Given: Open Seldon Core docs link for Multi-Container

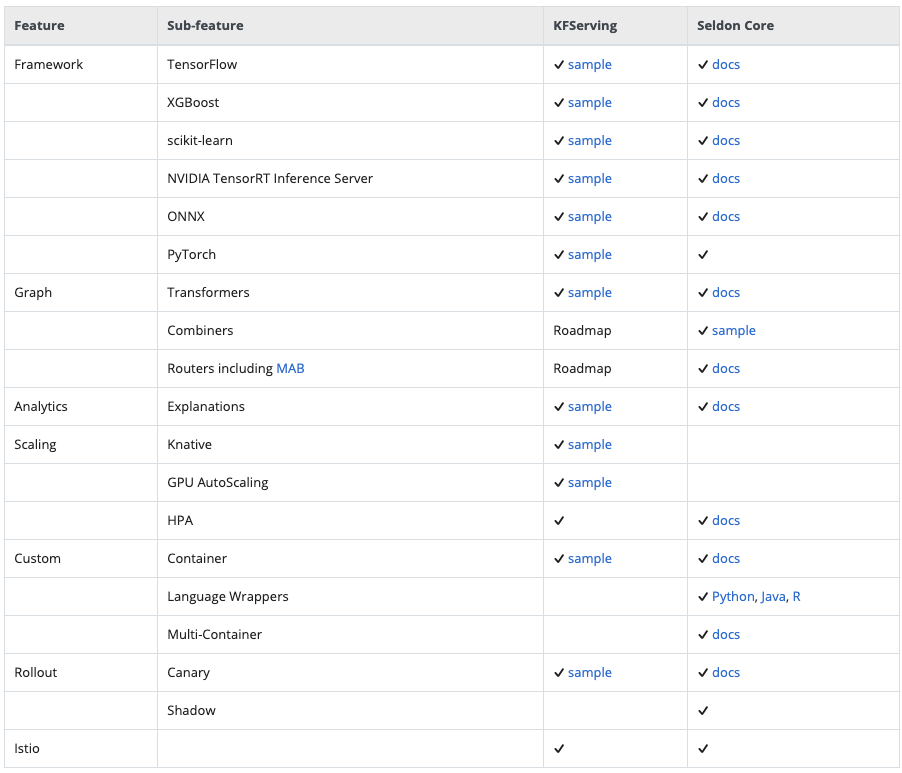Looking at the screenshot, I should click(726, 634).
